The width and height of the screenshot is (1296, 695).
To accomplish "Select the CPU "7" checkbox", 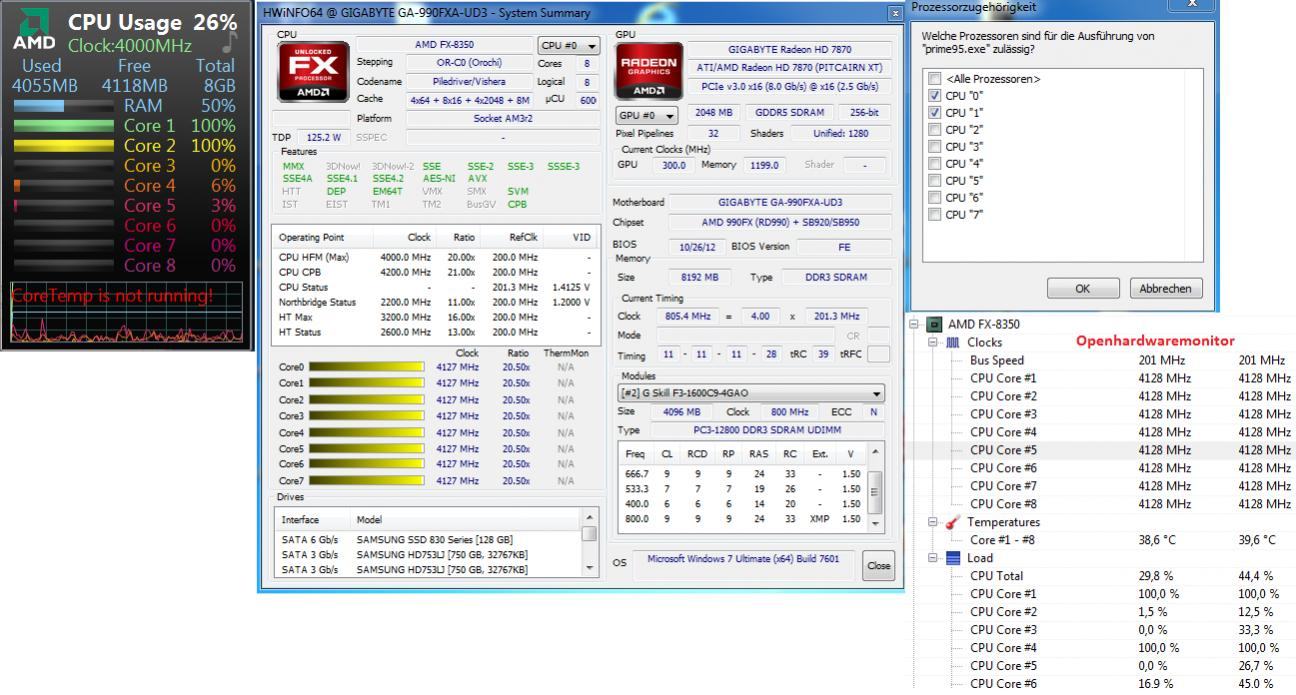I will coord(934,214).
